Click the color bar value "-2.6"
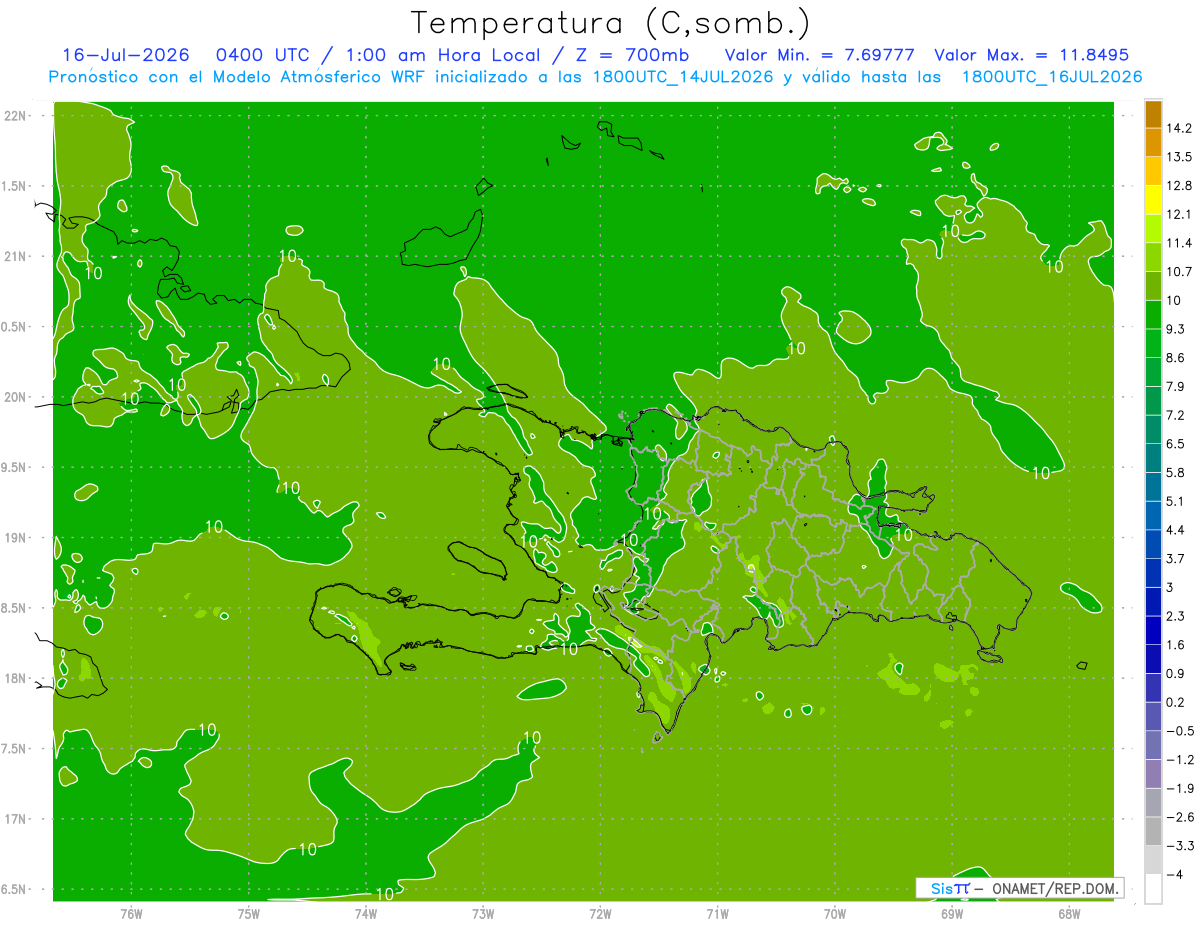The image size is (1200, 927). [x=1180, y=817]
